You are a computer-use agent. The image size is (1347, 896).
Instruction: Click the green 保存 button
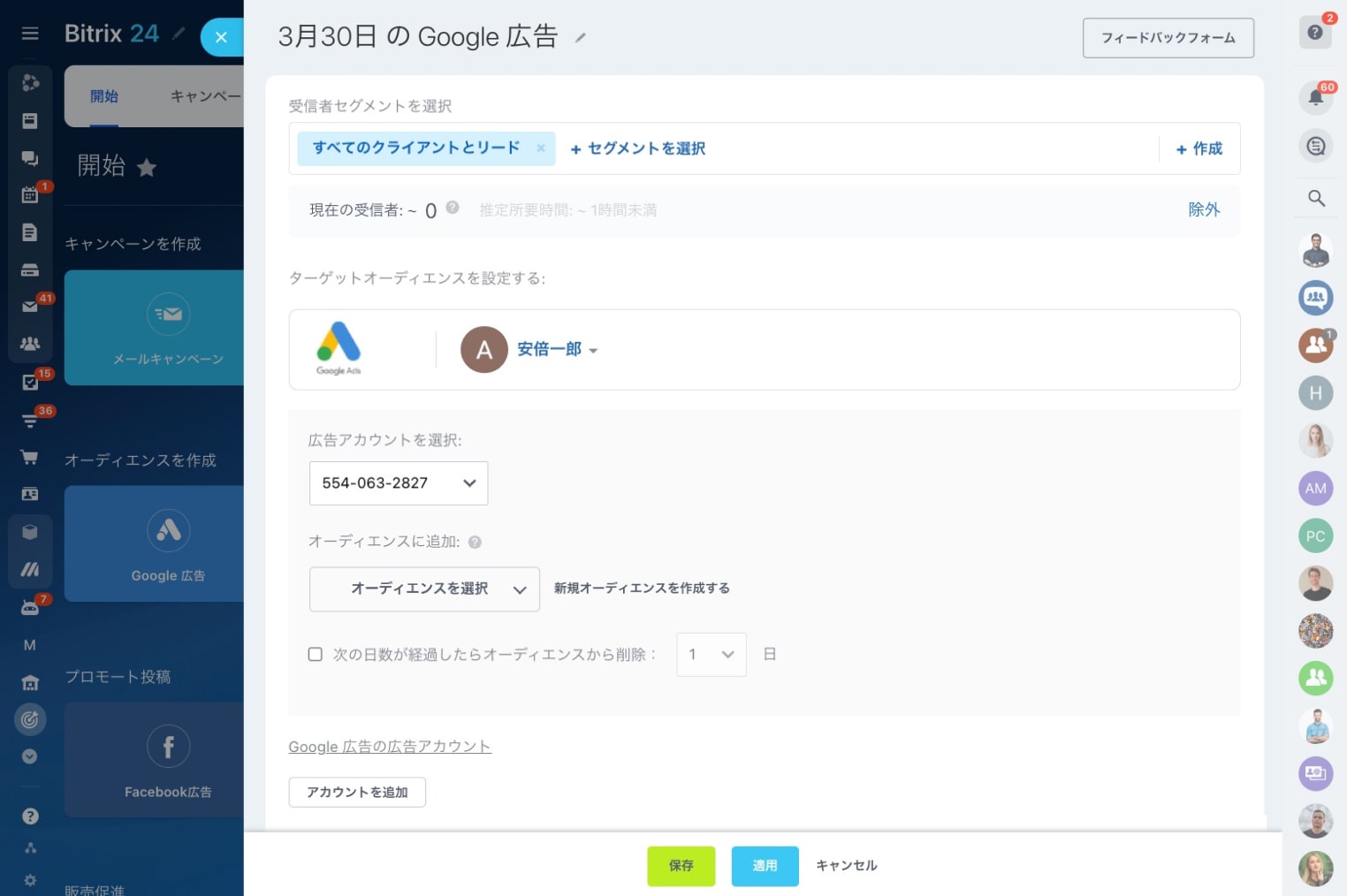click(x=681, y=866)
